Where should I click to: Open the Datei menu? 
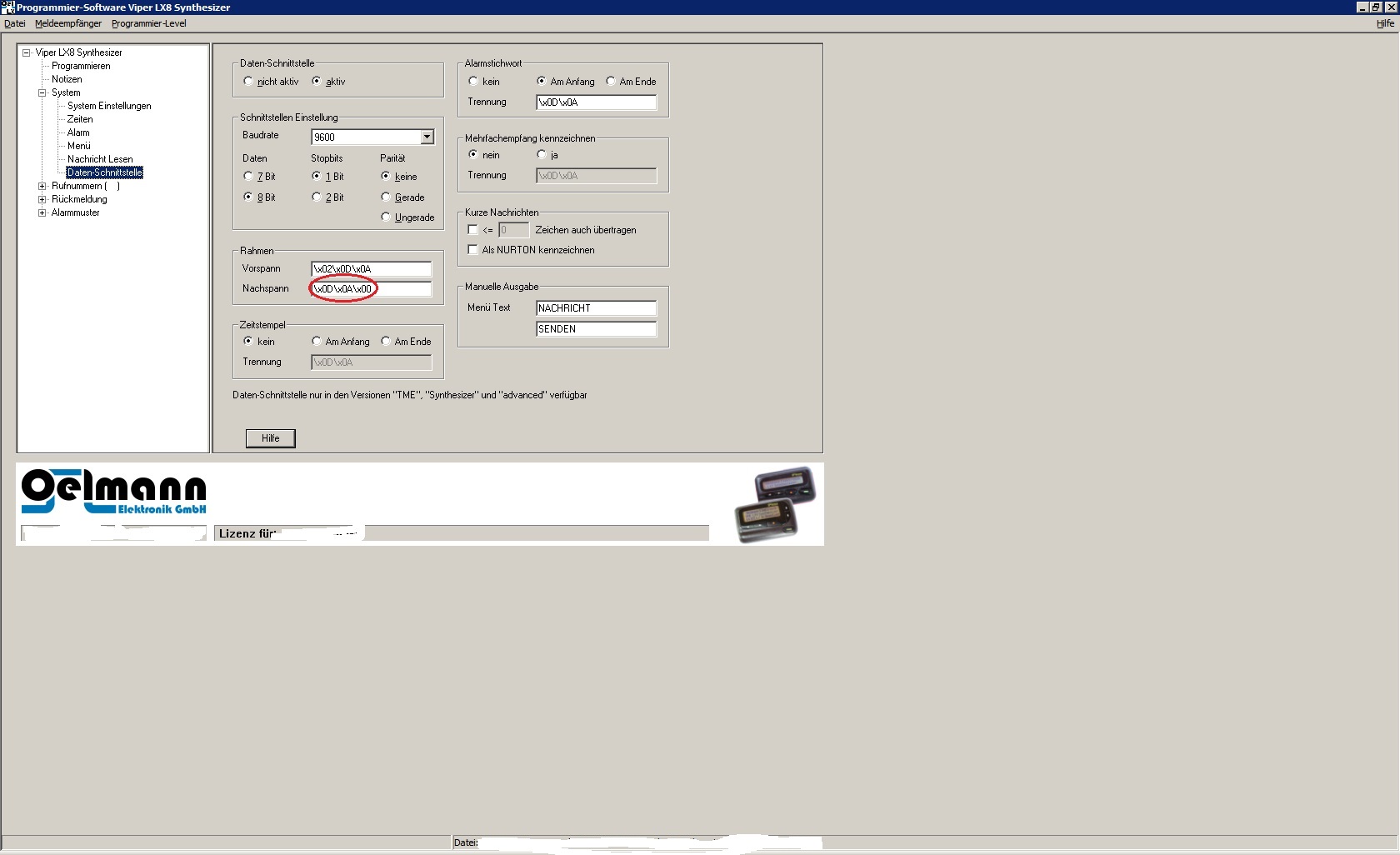click(15, 23)
